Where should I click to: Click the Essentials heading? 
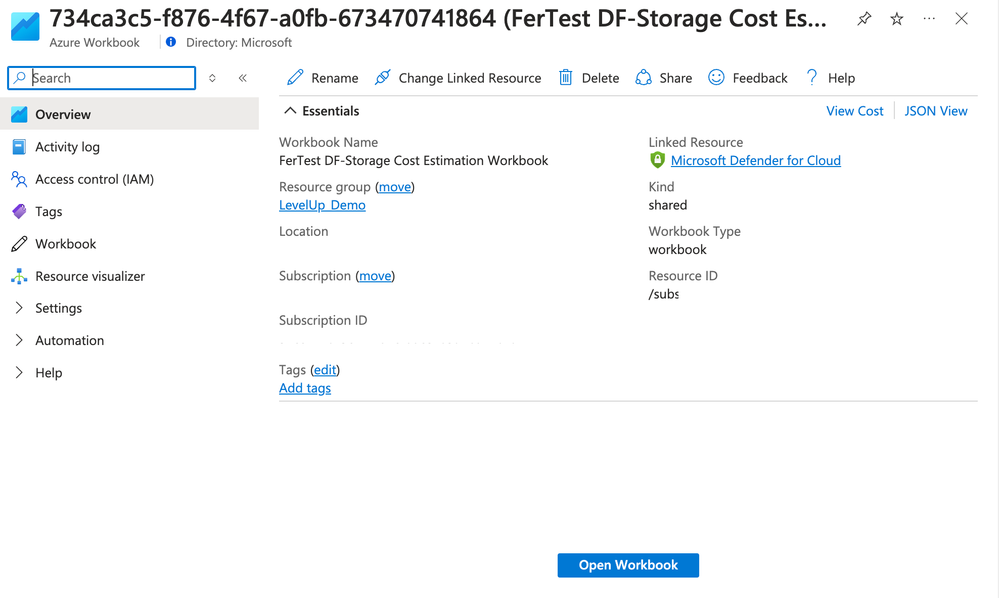point(331,111)
